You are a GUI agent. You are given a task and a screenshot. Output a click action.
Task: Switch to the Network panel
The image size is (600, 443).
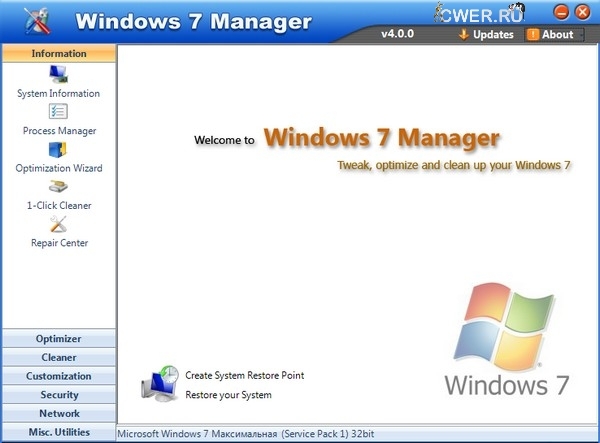(58, 413)
